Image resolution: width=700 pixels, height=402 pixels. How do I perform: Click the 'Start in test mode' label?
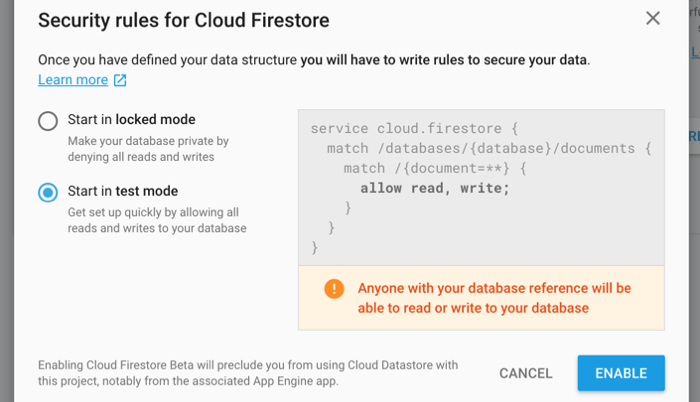[x=123, y=191]
